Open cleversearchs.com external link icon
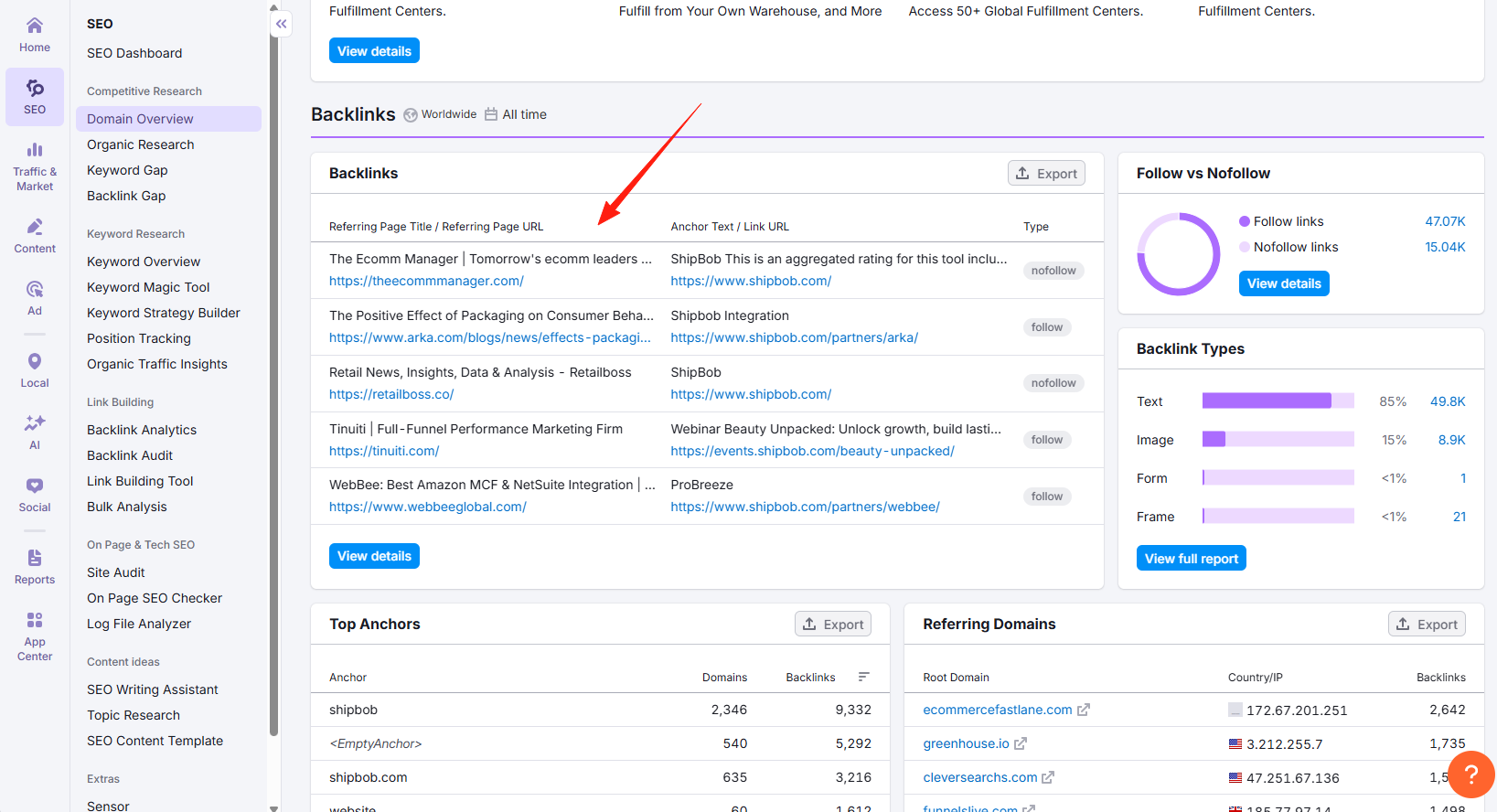Image resolution: width=1497 pixels, height=812 pixels. point(1048,777)
